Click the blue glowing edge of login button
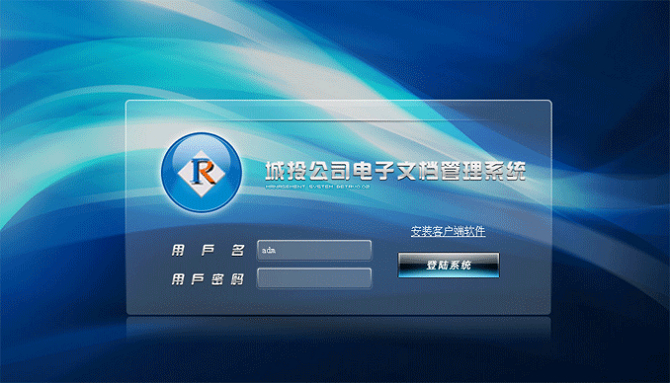Screen dimensions: 670x383 [x=448, y=275]
